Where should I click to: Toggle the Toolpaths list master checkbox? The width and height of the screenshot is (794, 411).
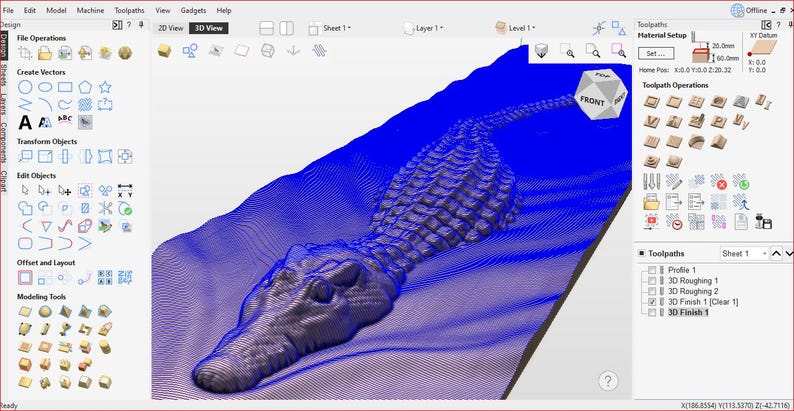pyautogui.click(x=642, y=253)
